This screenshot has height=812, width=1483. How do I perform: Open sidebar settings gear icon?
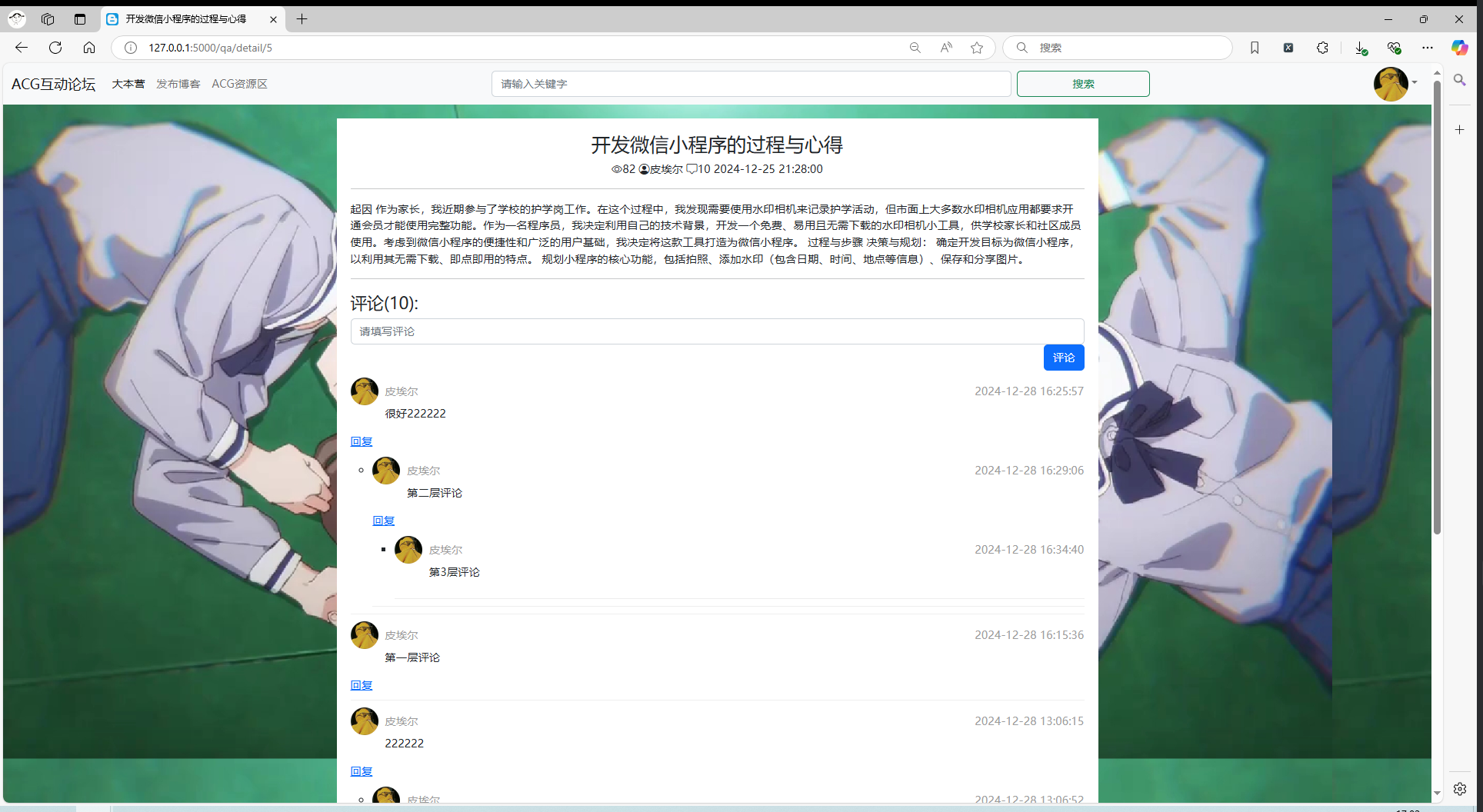(1460, 789)
